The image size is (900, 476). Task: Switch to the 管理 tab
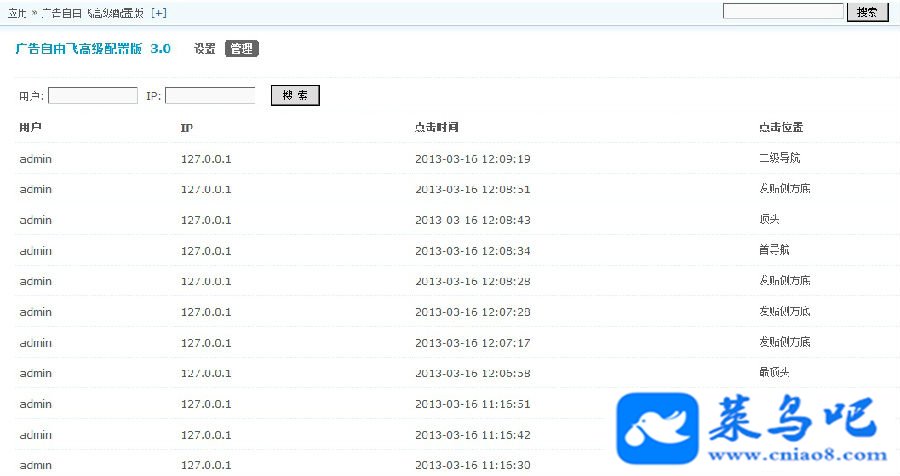coord(242,49)
